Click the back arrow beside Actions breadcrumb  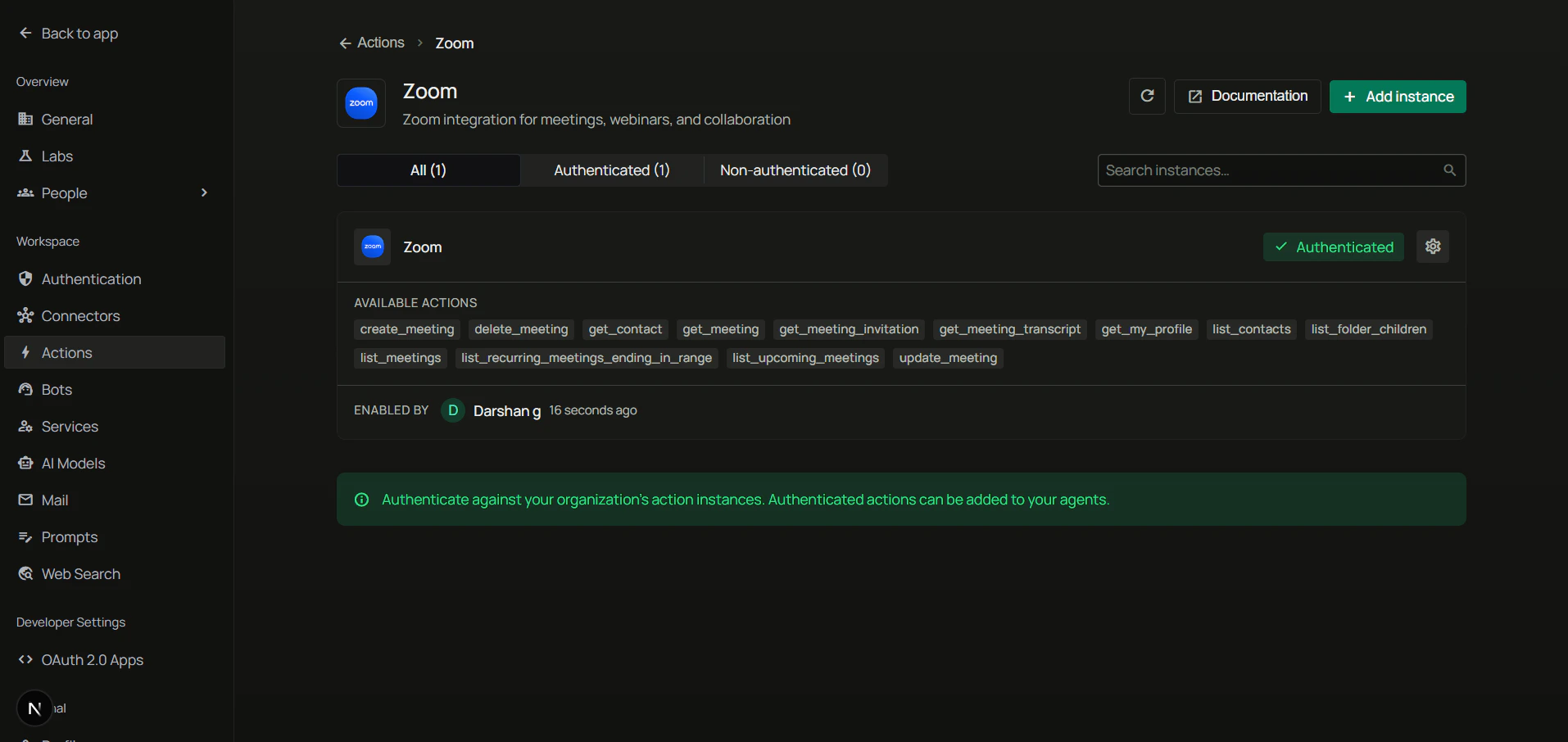tap(345, 43)
